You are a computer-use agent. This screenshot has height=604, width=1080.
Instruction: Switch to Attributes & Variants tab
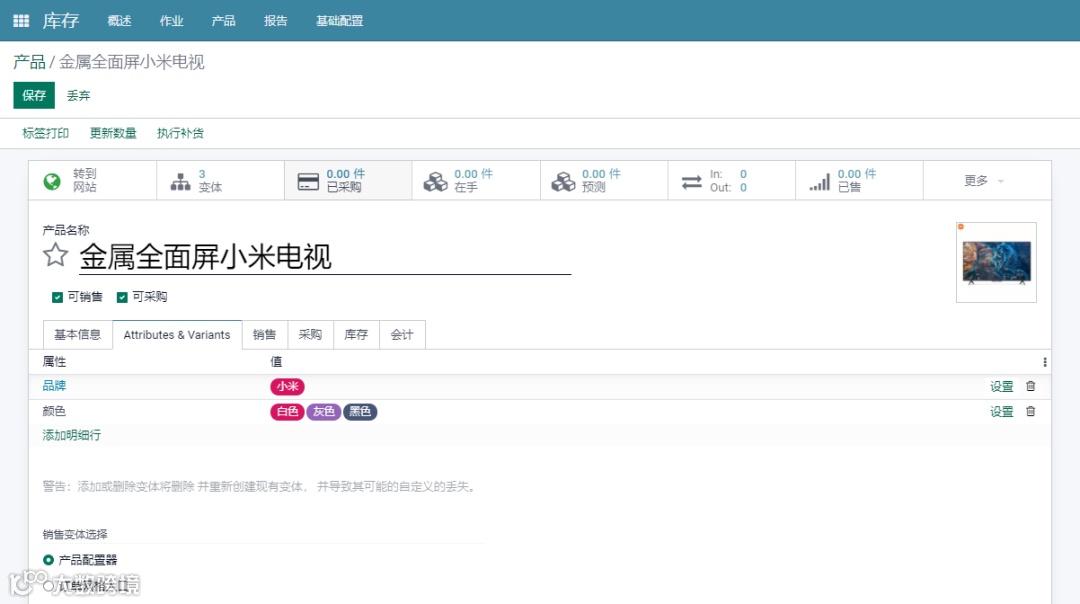(x=177, y=335)
